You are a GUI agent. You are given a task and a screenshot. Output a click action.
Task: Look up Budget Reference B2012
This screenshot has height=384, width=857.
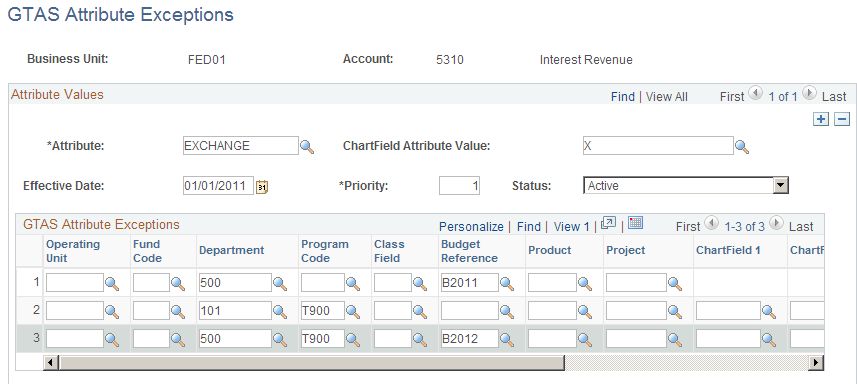click(507, 339)
